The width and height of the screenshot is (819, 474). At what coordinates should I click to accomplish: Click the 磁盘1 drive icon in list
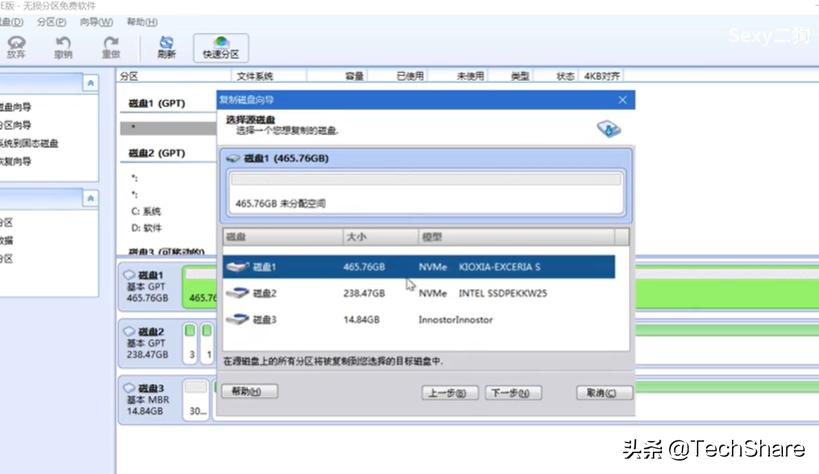[237, 267]
